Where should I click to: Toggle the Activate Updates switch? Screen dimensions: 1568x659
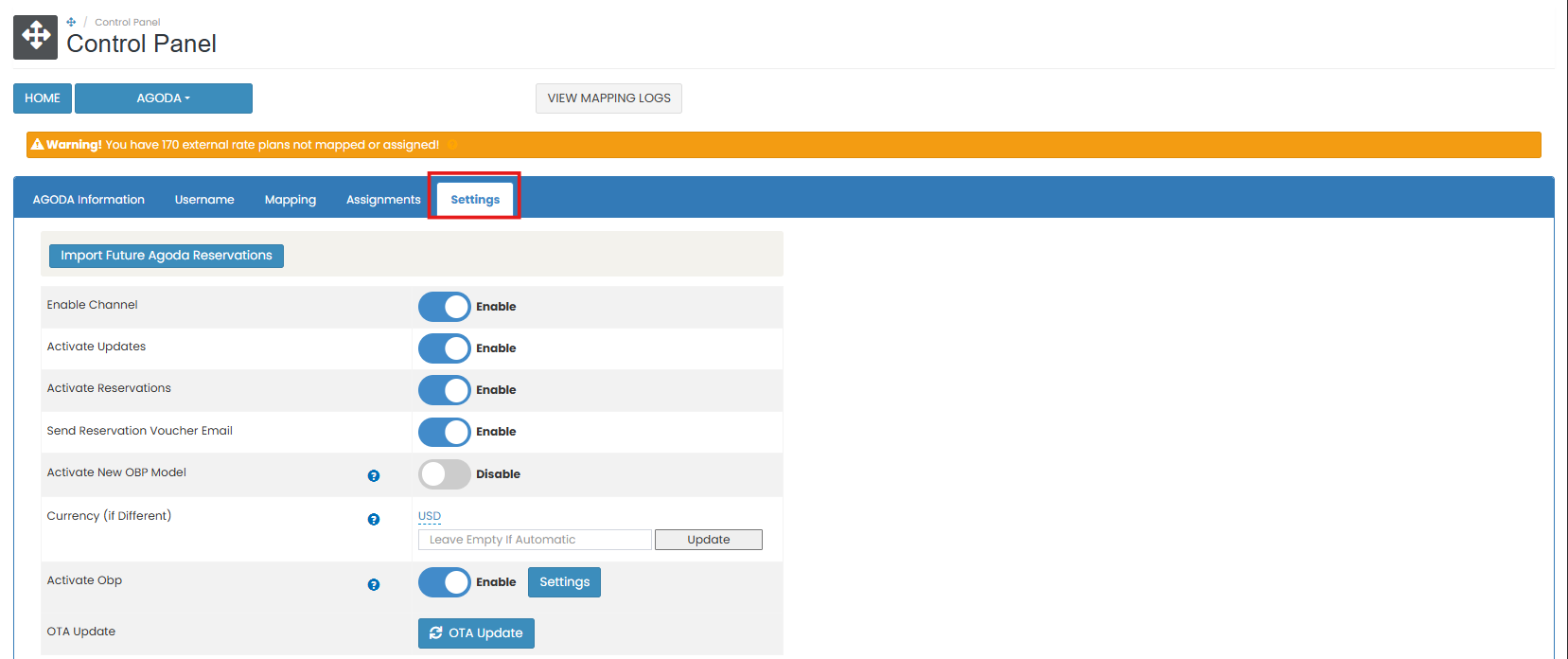444,348
